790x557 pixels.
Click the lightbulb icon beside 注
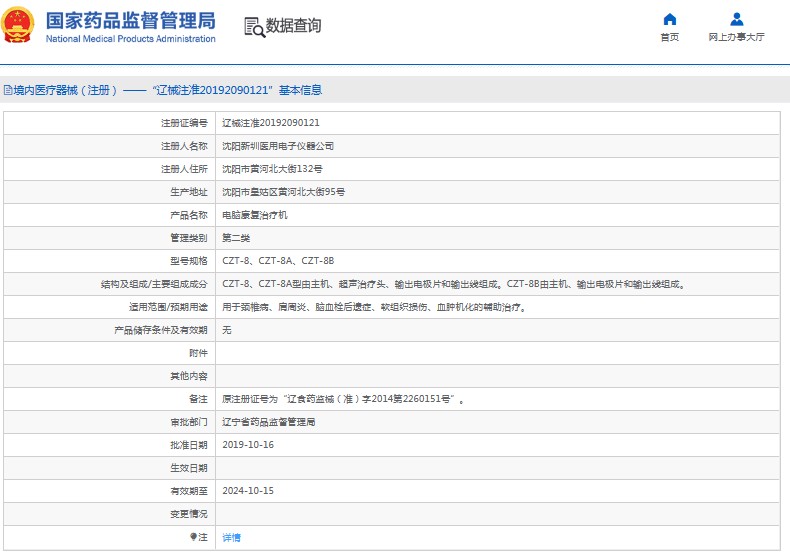[193, 537]
